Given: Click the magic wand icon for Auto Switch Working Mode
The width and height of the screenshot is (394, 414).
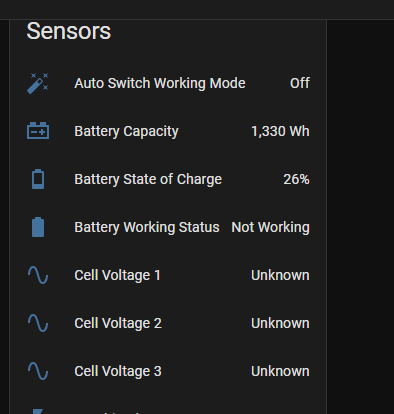Looking at the screenshot, I should tap(38, 83).
